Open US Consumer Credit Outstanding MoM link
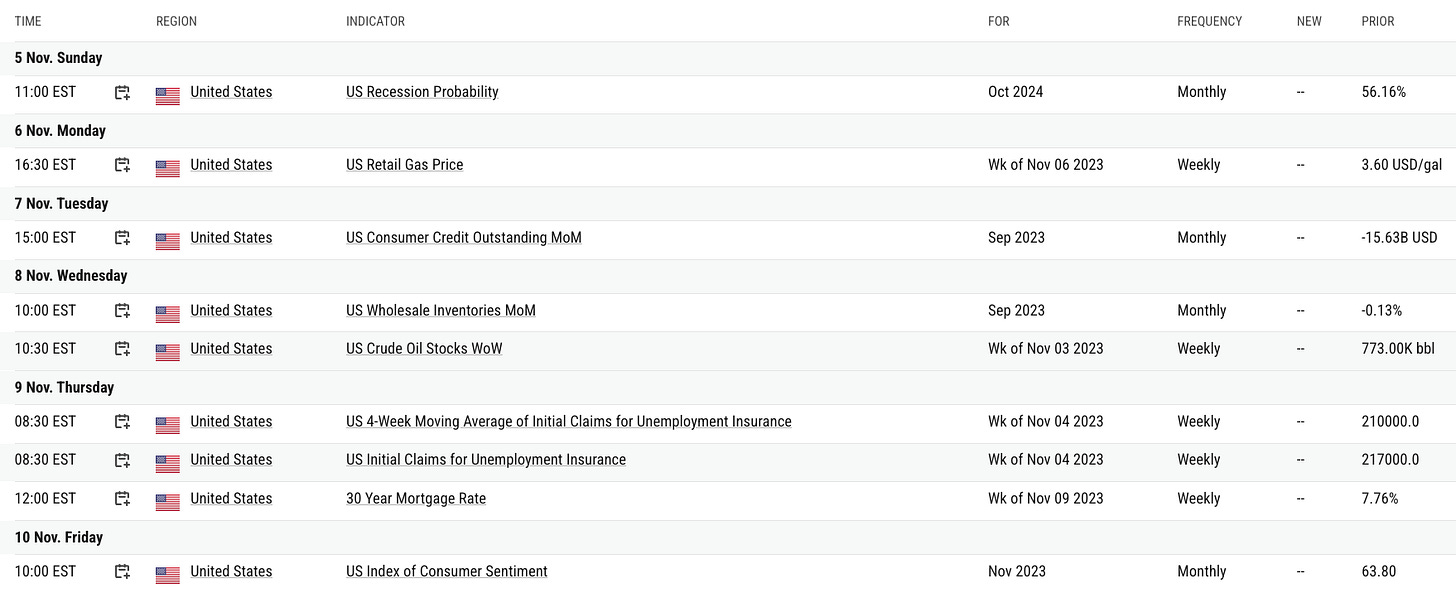 click(x=464, y=238)
